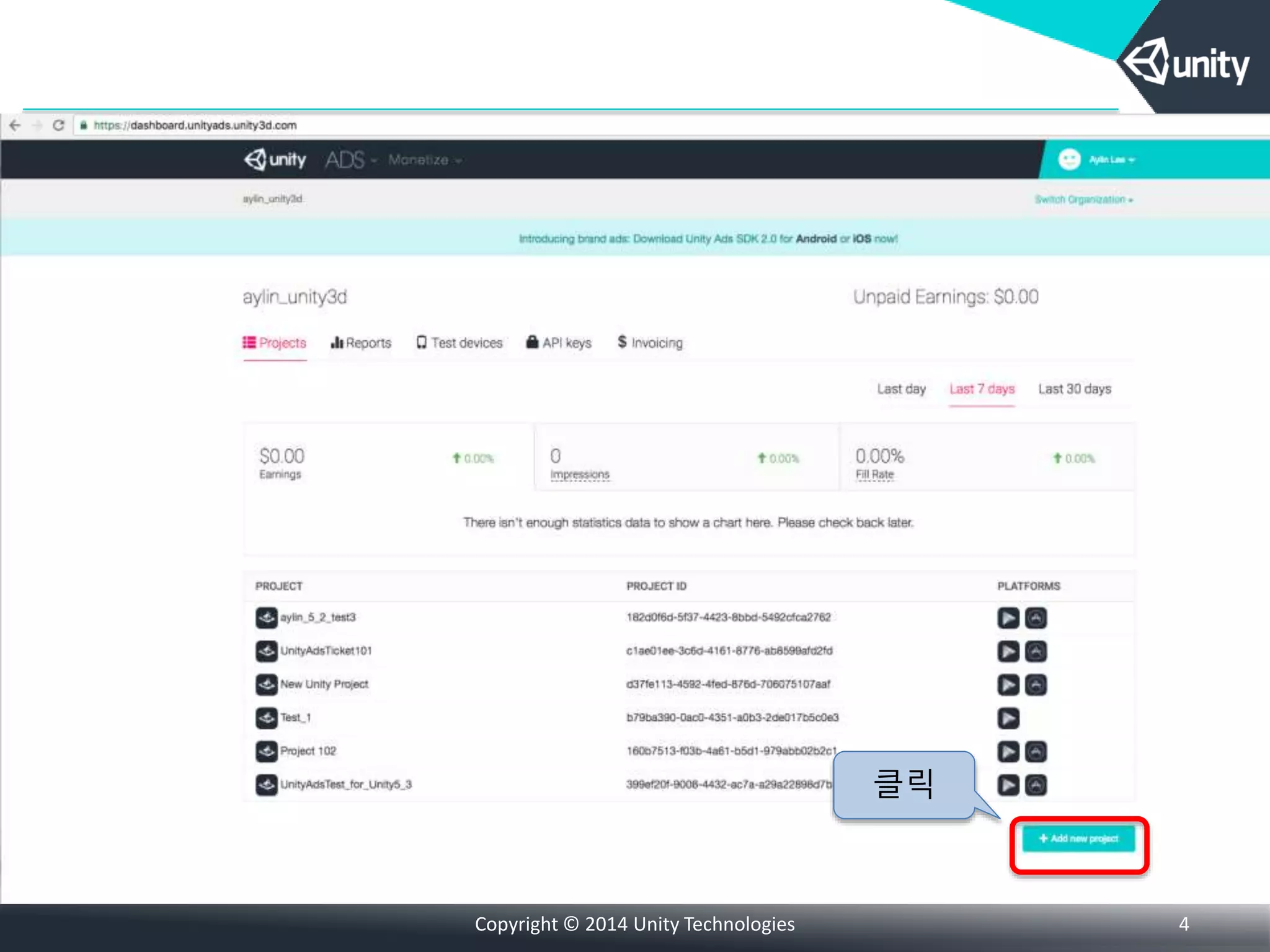Click Google Play icon for Test_1
The image size is (1270, 952).
click(1008, 718)
